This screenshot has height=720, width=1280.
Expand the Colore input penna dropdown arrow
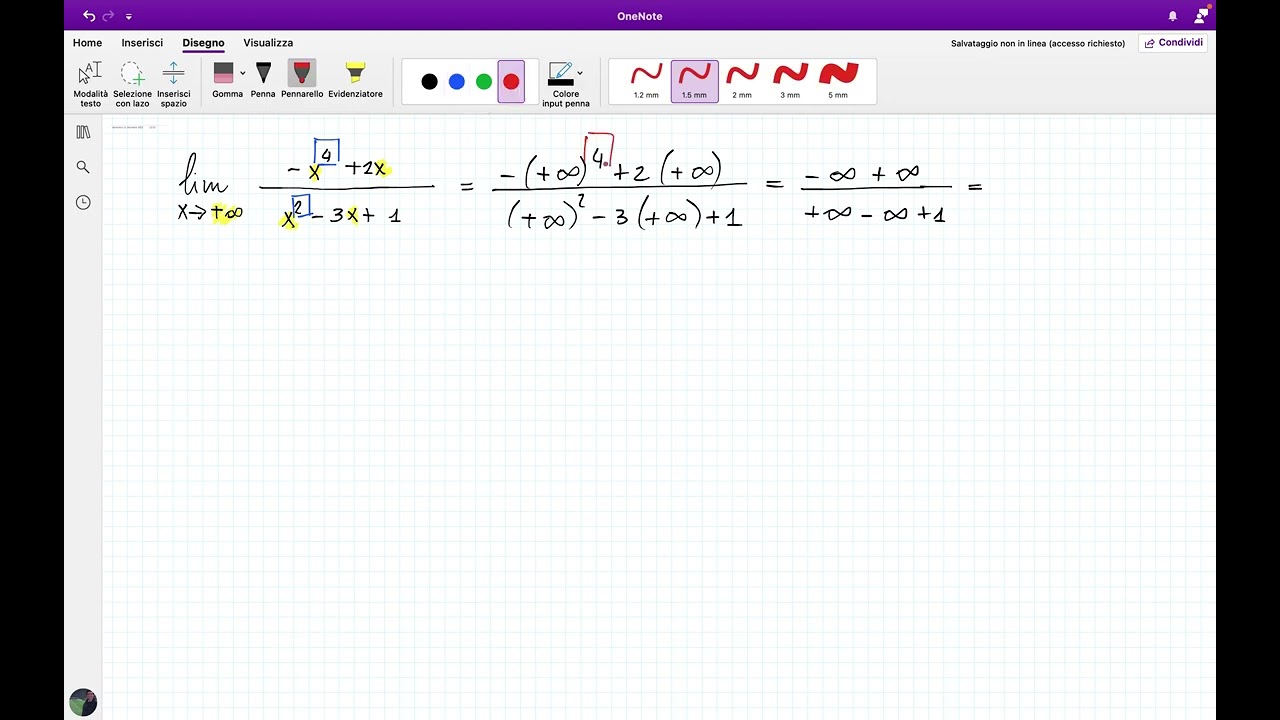(x=580, y=73)
